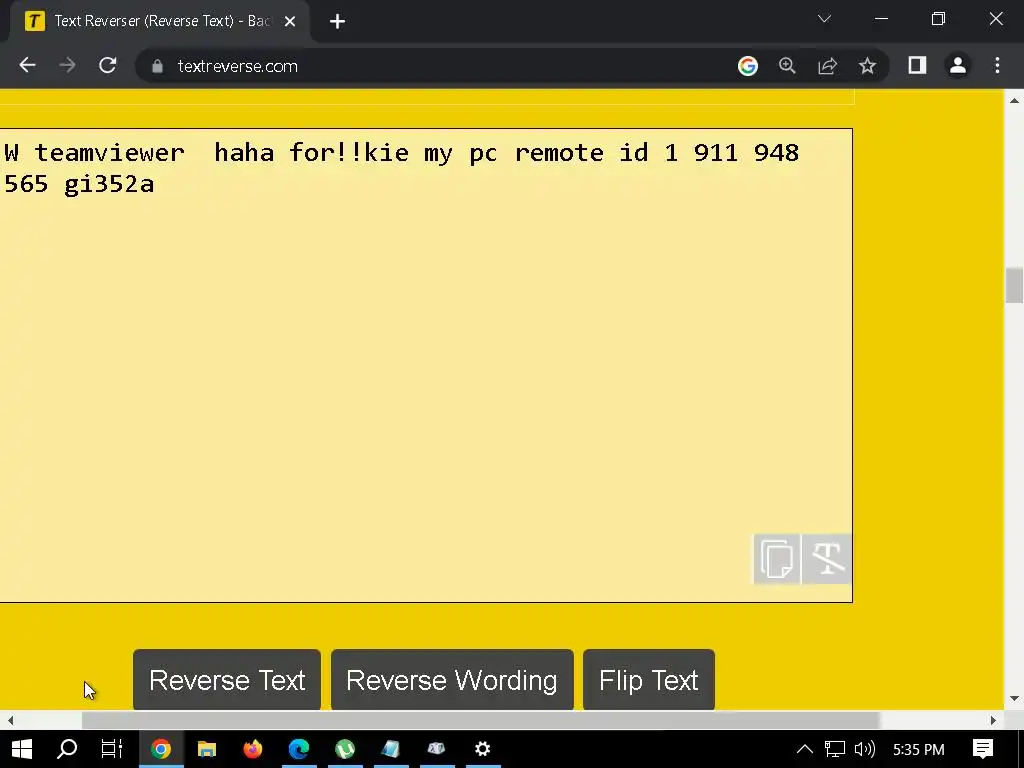The height and width of the screenshot is (768, 1024).
Task: Open the Google icon in the address bar
Action: (748, 65)
